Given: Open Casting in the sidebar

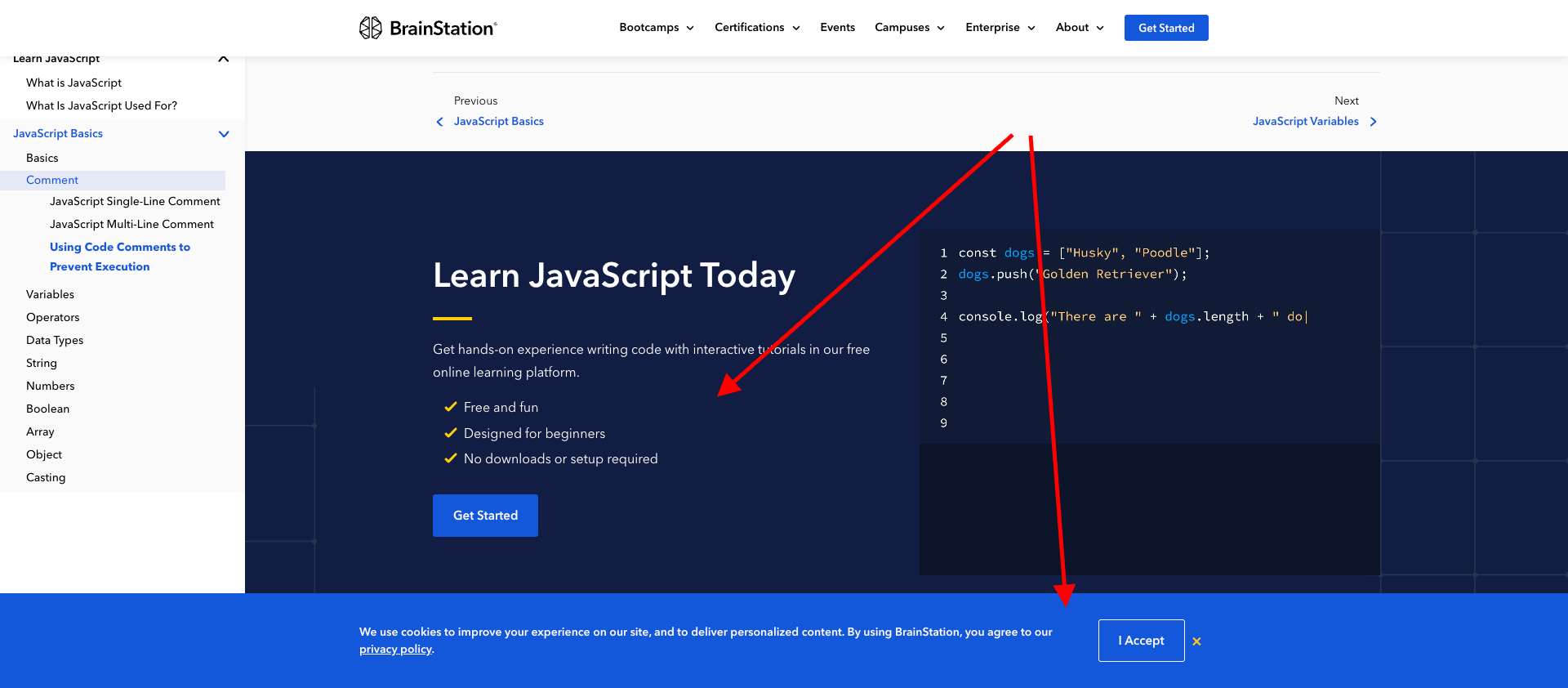Looking at the screenshot, I should point(46,477).
